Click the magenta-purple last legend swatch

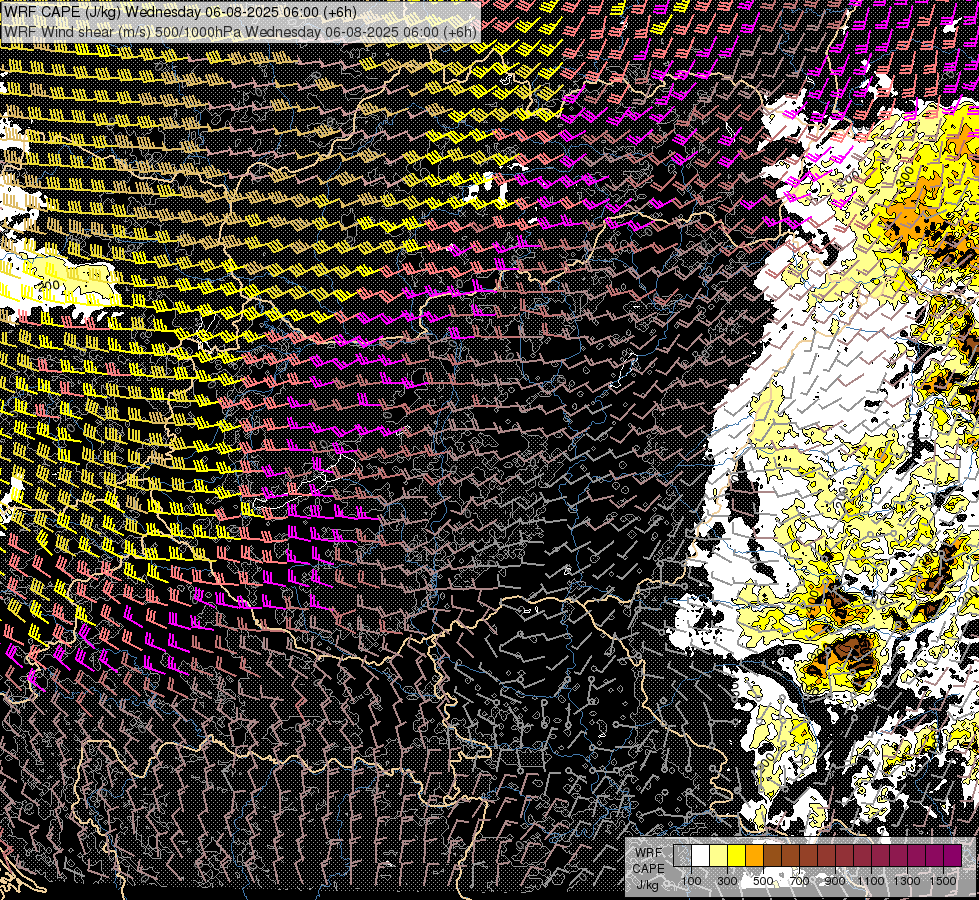point(953,856)
